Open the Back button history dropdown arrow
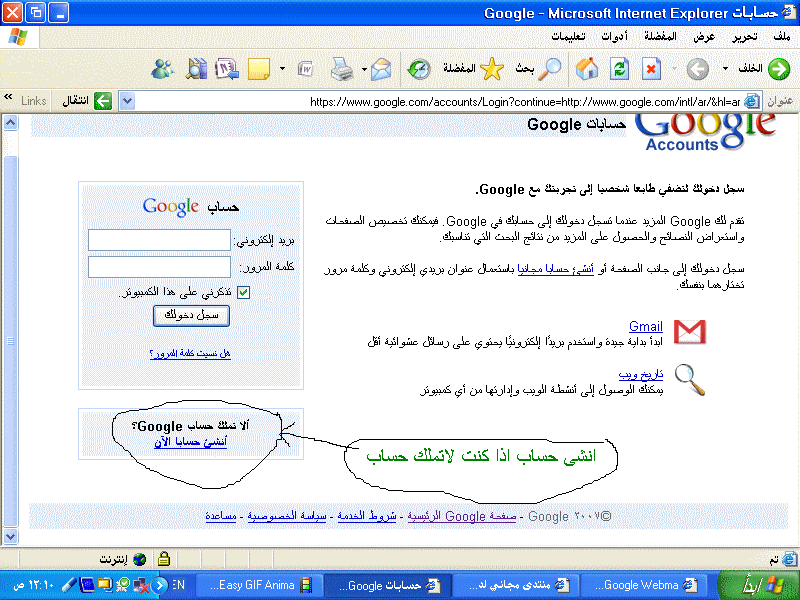The image size is (800, 600). [x=724, y=69]
